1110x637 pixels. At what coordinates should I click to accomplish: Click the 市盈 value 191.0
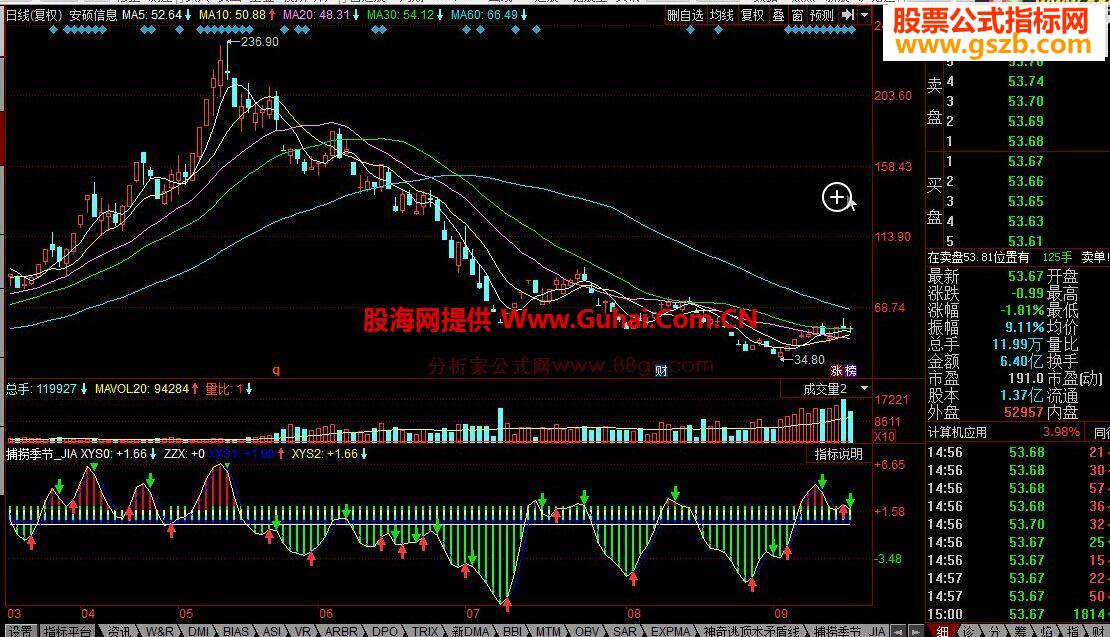pos(1025,379)
